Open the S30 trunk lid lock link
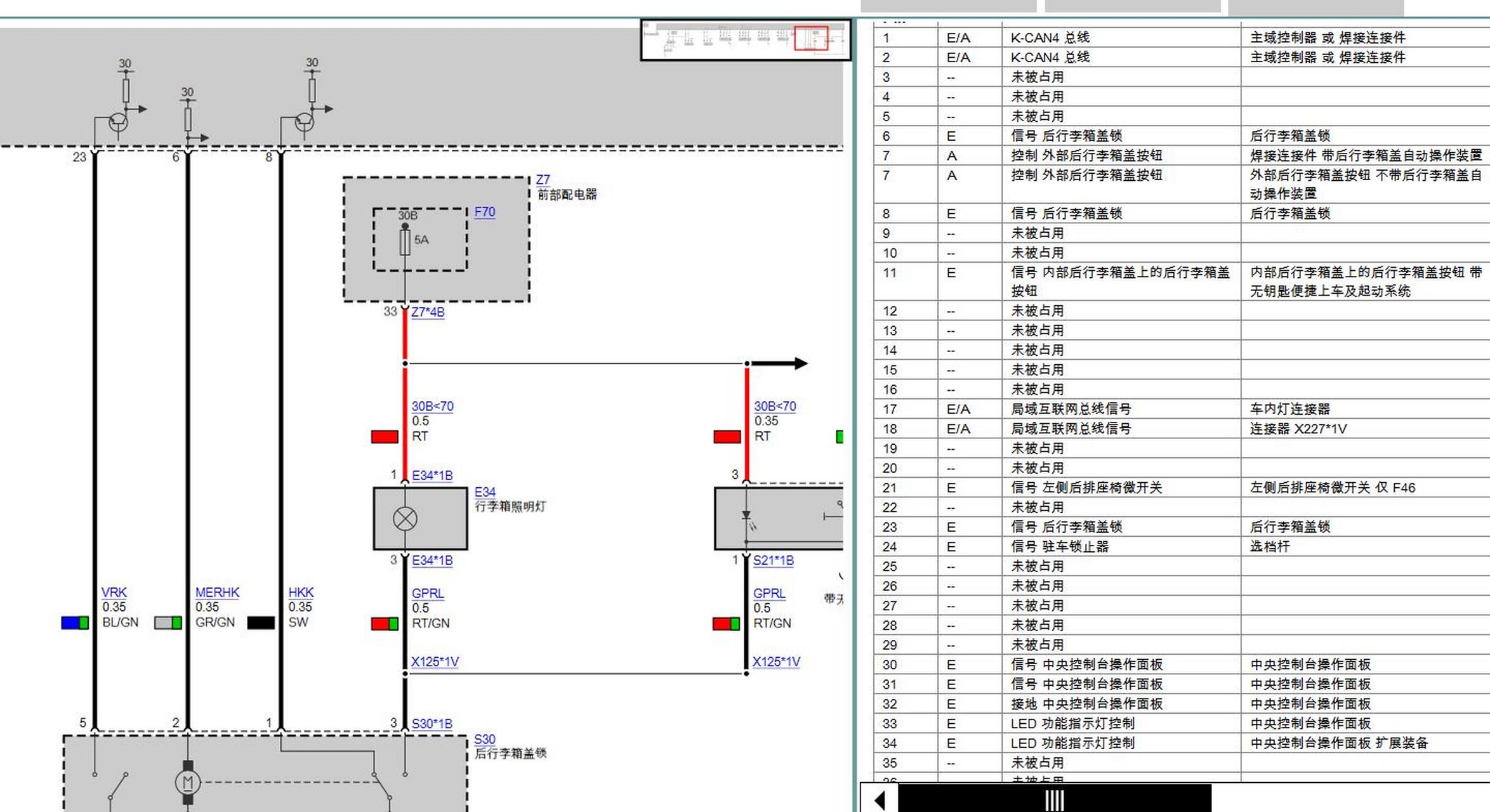The width and height of the screenshot is (1490, 812). 485,739
